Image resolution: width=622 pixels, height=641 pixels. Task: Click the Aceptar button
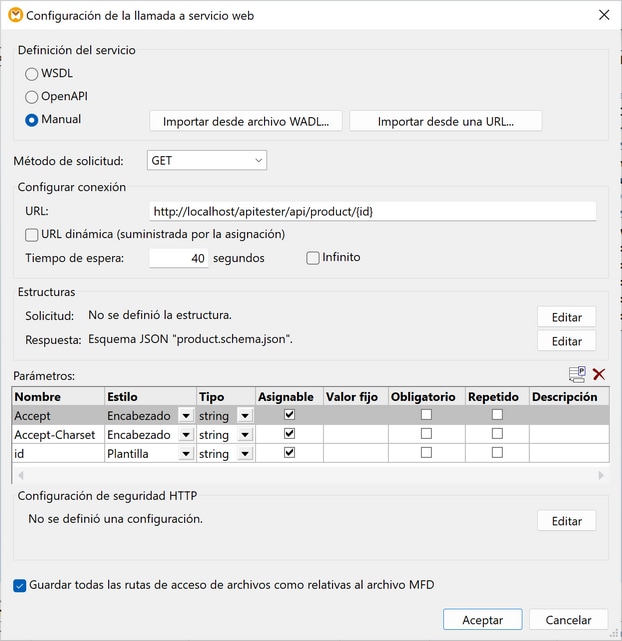coord(483,620)
